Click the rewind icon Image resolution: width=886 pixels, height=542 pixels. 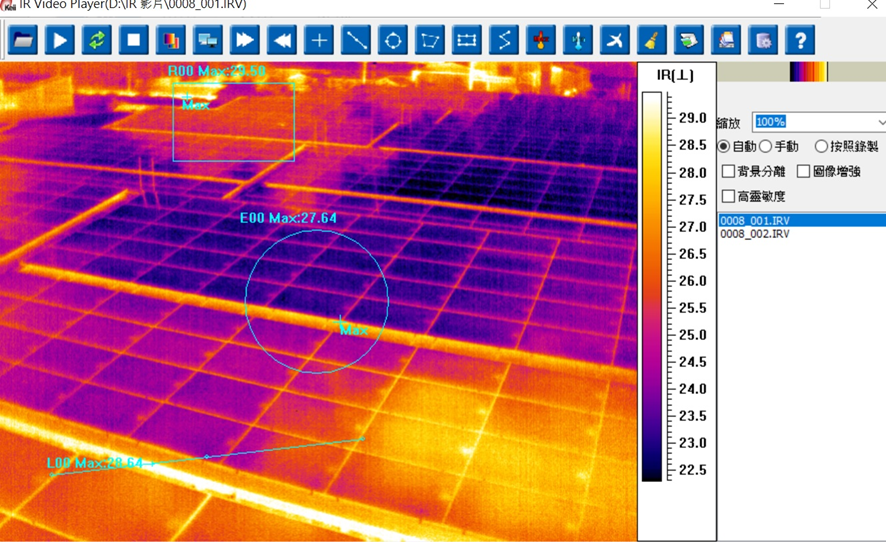[282, 40]
